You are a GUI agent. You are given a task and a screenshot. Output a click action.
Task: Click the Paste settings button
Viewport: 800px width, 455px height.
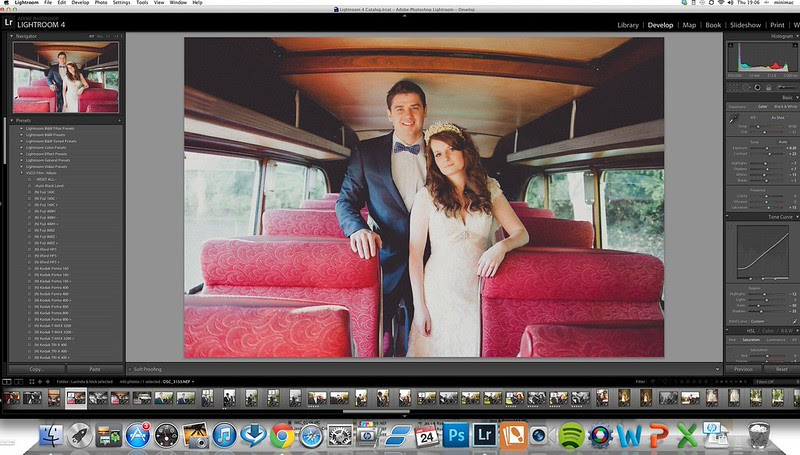click(95, 369)
